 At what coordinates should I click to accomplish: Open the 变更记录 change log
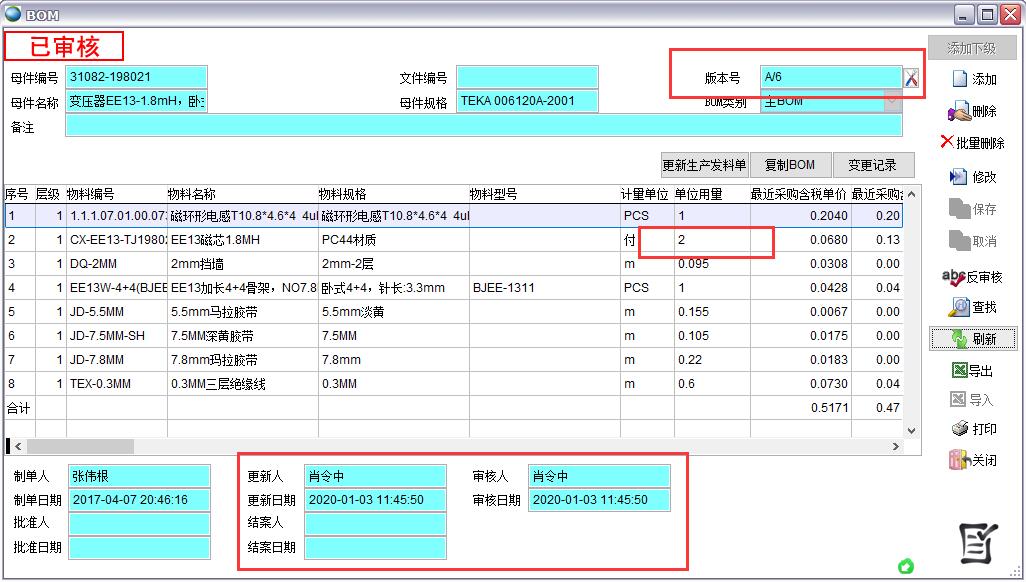pyautogui.click(x=872, y=165)
